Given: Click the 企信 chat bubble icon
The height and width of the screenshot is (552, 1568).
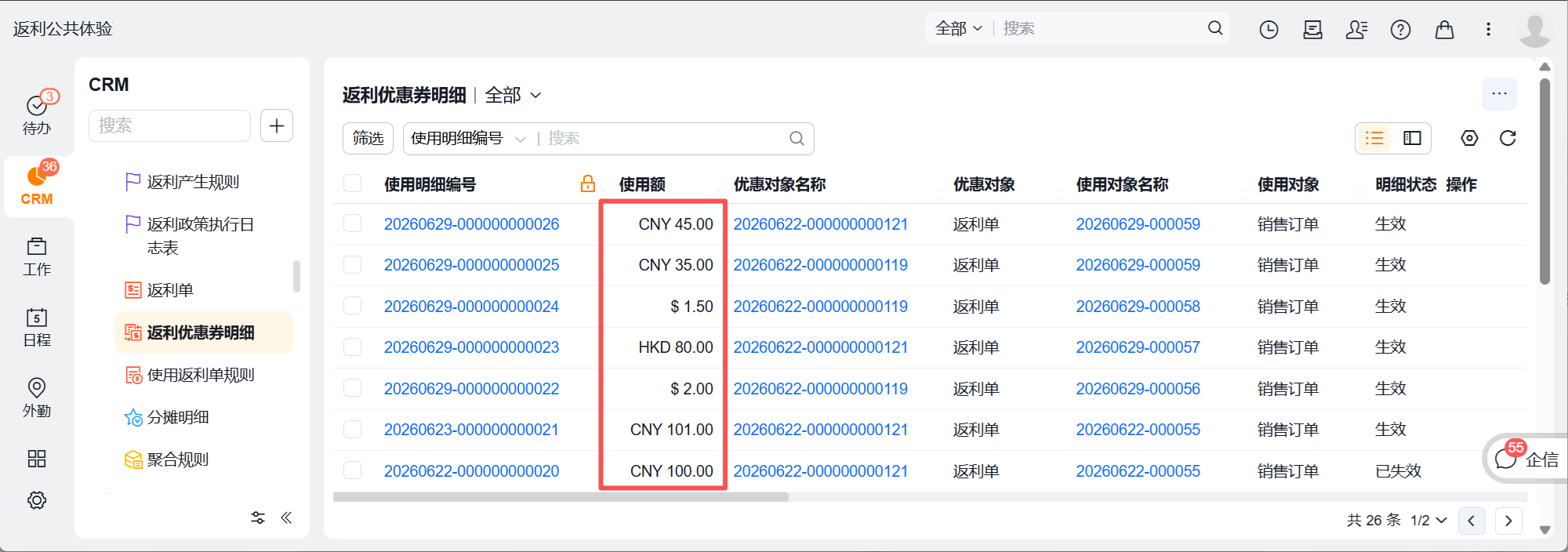Looking at the screenshot, I should tap(1505, 459).
